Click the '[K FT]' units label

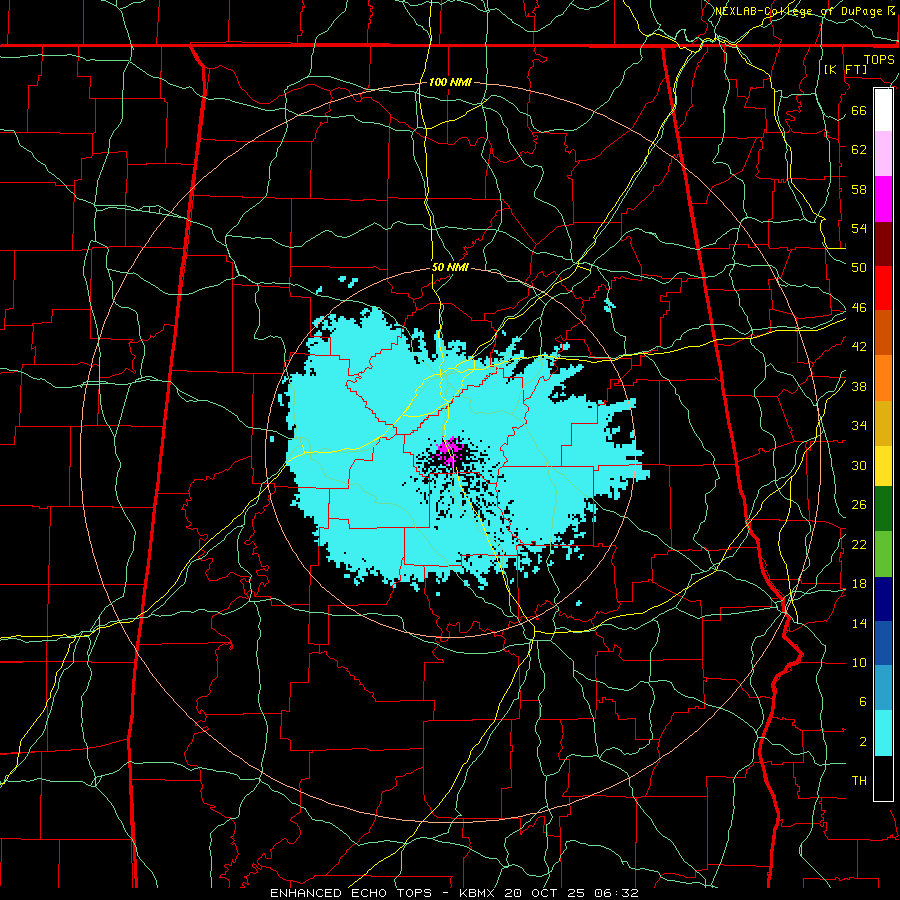(x=845, y=69)
